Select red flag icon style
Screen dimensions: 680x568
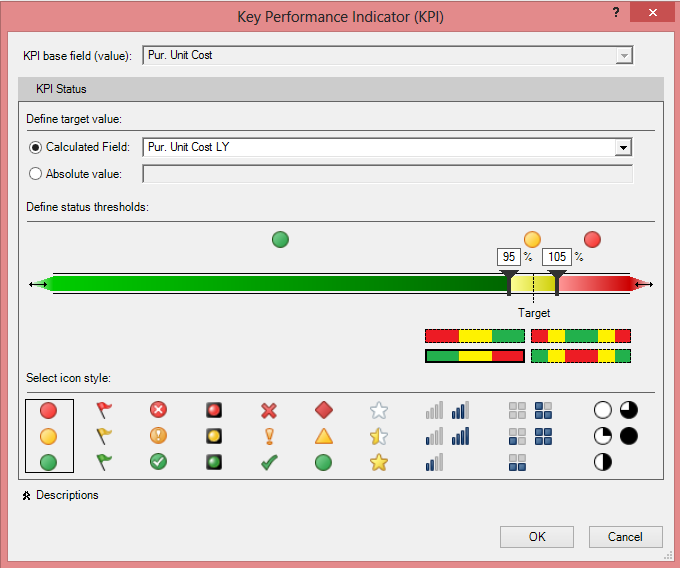coord(104,410)
